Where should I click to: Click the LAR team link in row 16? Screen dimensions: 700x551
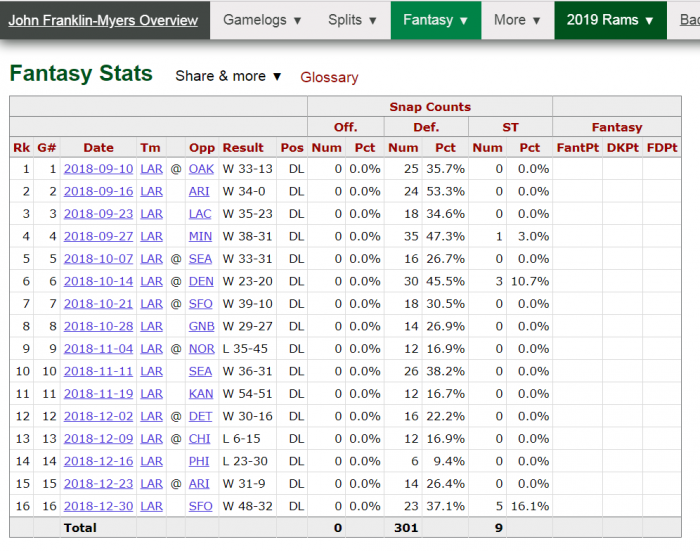[151, 506]
